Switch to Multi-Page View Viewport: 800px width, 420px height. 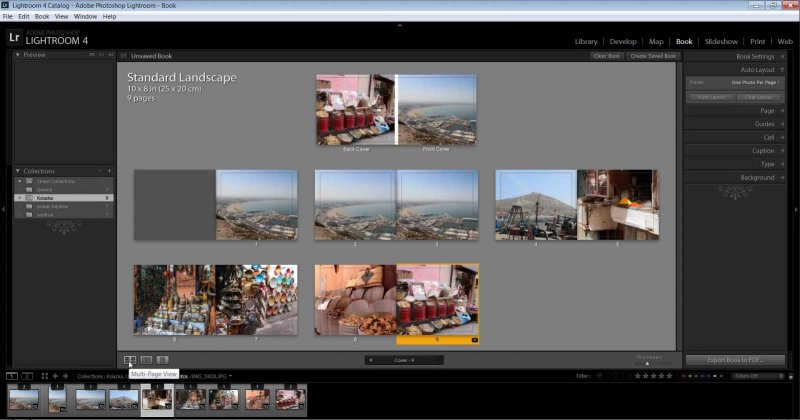130,359
